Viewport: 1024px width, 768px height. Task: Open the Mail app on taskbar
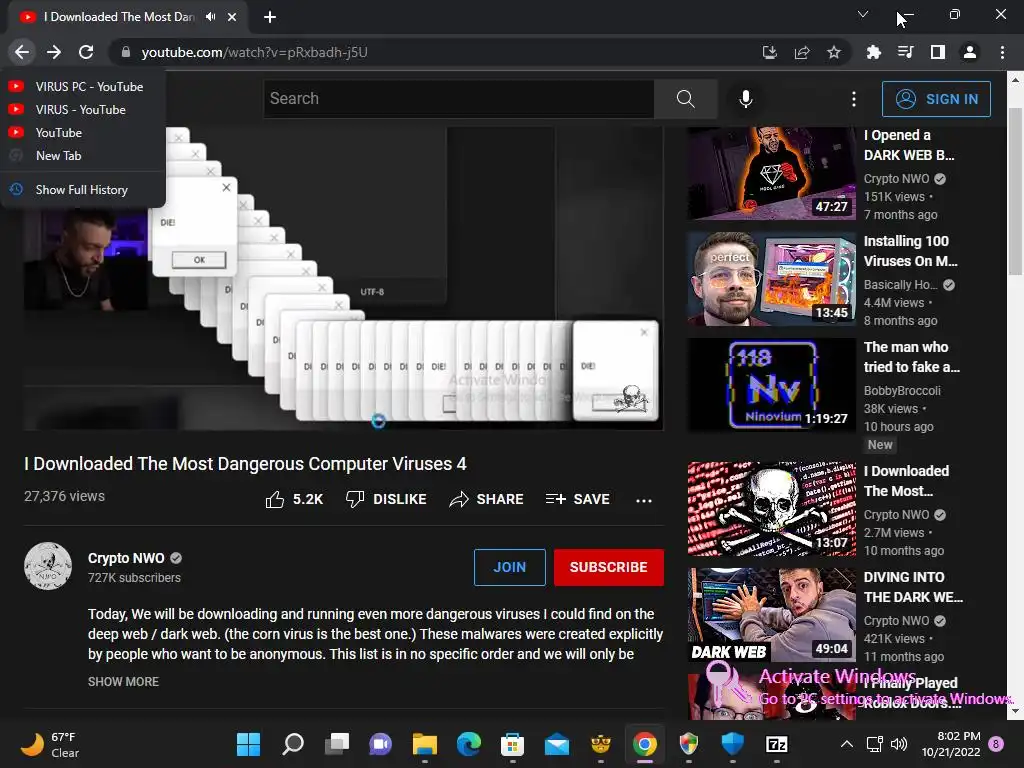coord(557,744)
